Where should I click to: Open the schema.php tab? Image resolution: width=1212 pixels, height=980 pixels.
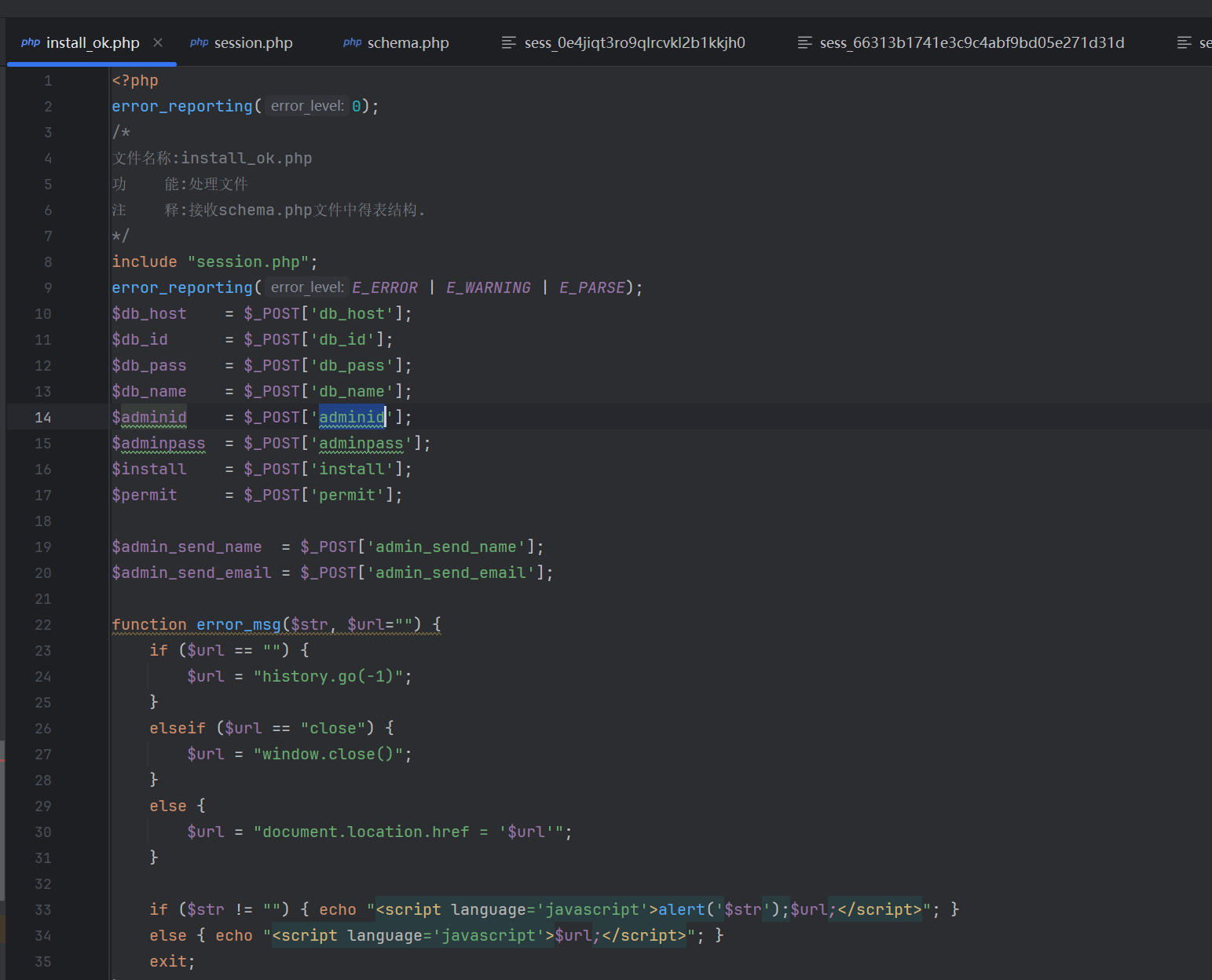408,42
